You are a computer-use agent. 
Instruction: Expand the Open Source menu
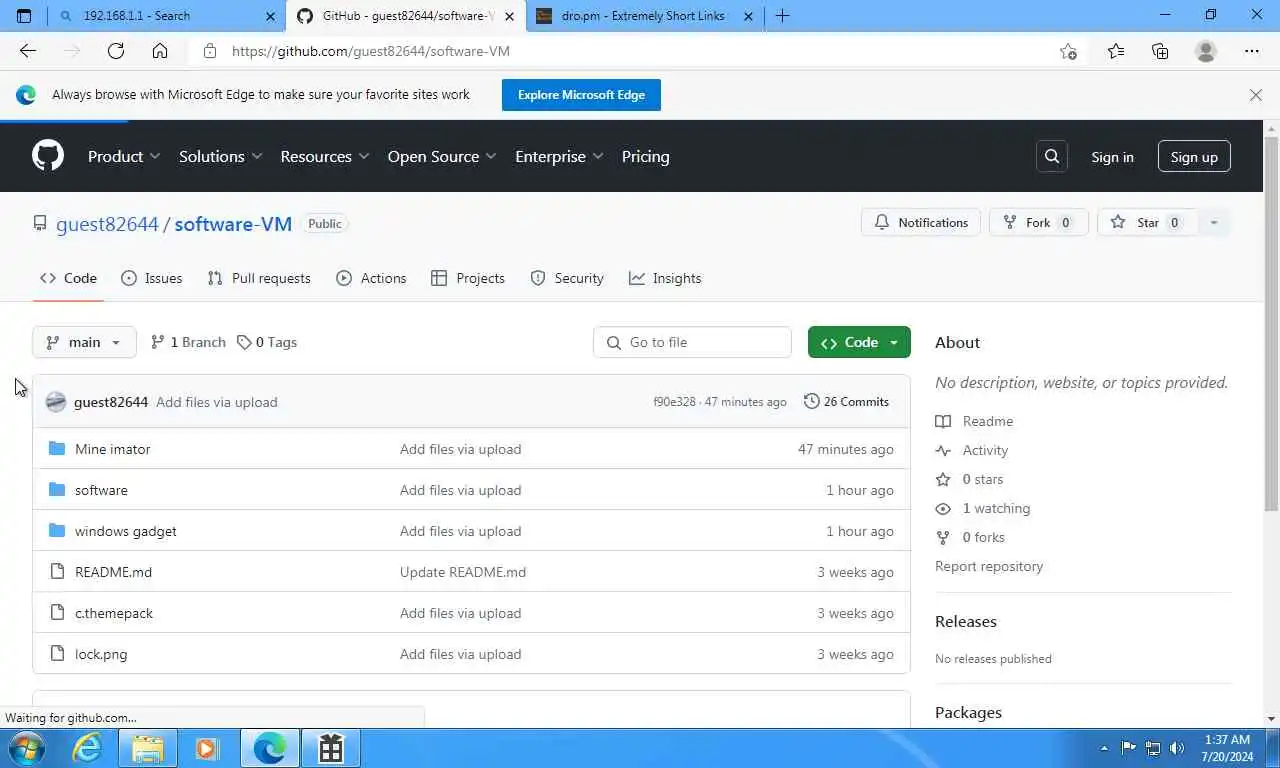point(442,156)
